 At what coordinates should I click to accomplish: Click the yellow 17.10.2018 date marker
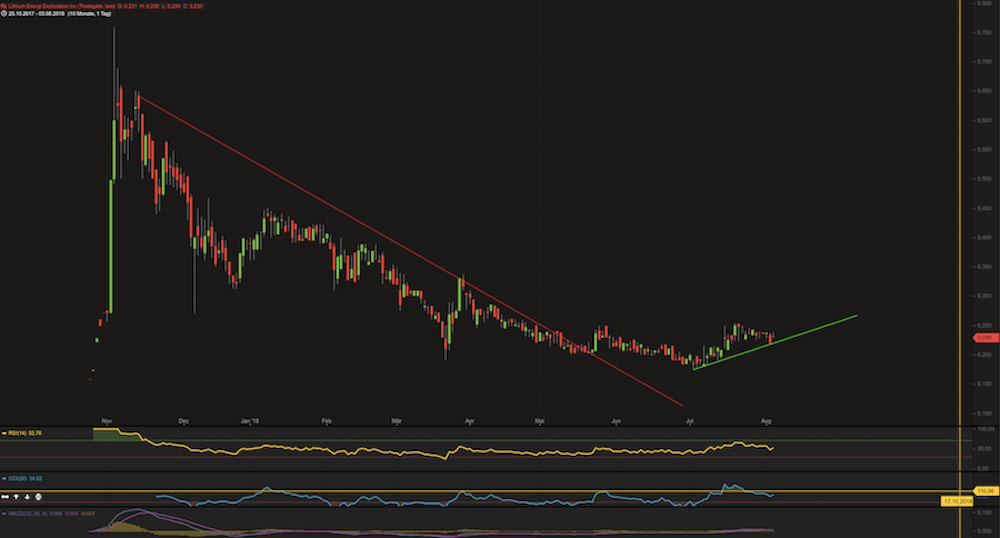(x=957, y=500)
